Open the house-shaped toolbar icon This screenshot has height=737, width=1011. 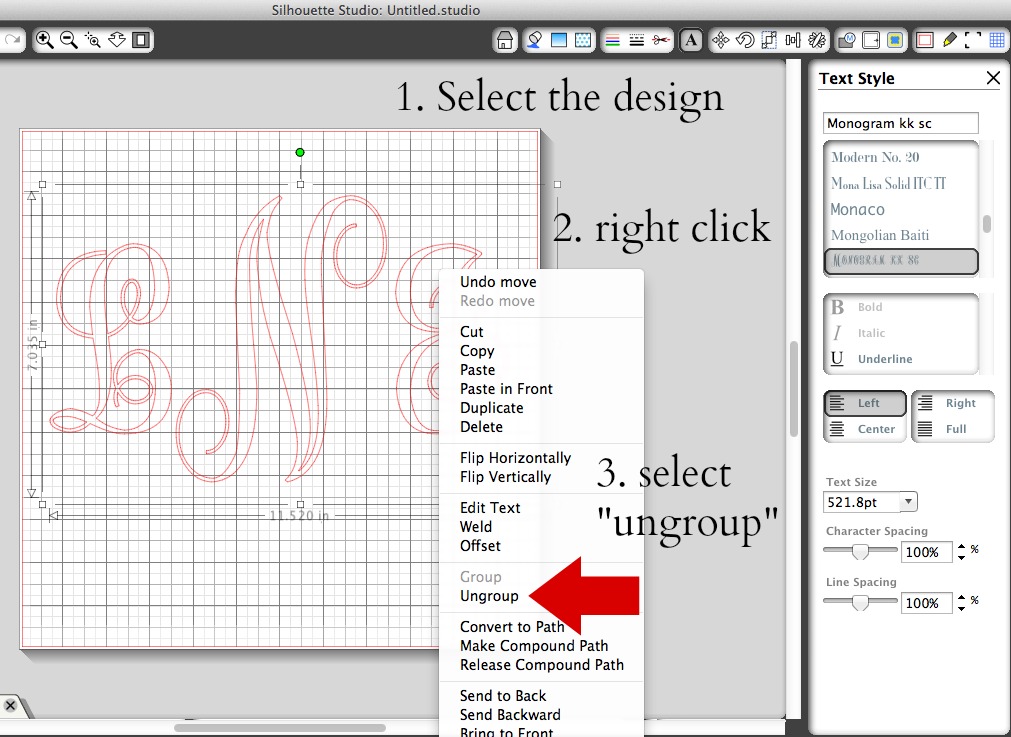pos(505,41)
